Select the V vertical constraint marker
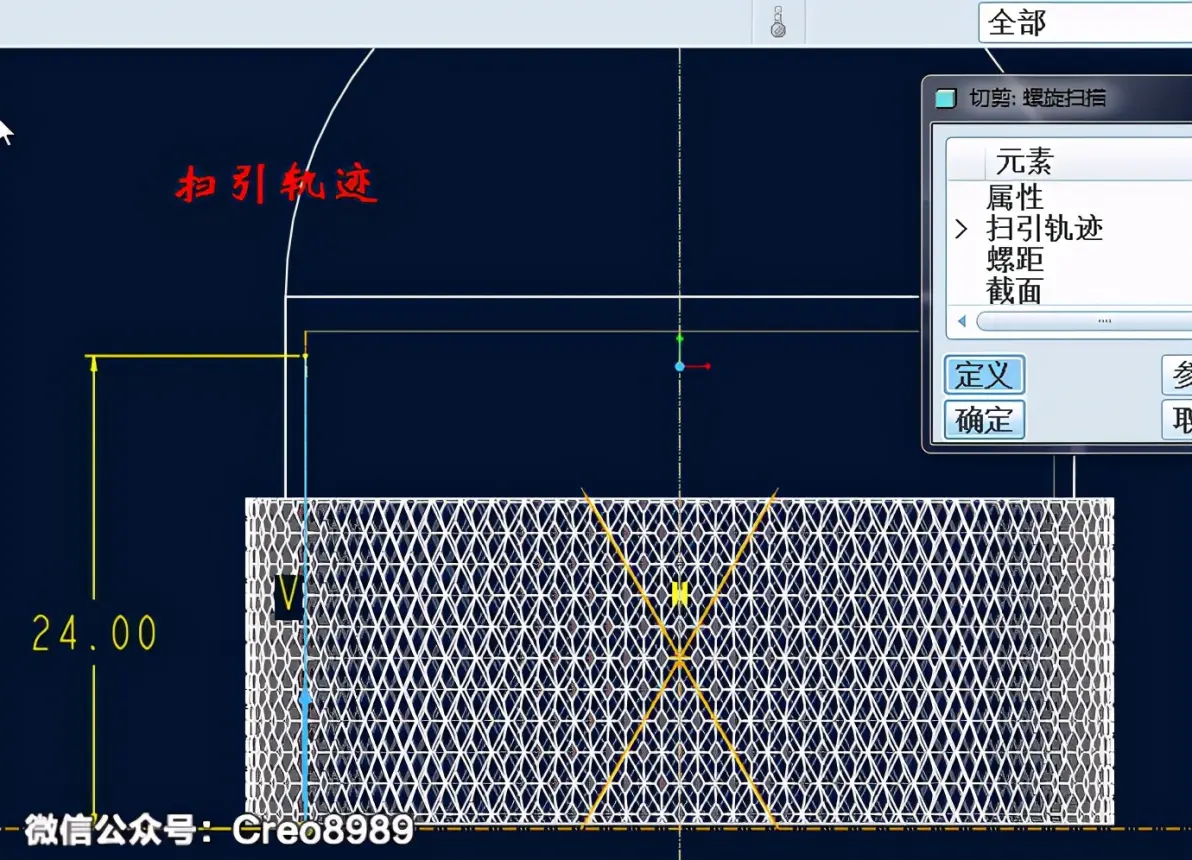The image size is (1192, 860). coord(288,595)
